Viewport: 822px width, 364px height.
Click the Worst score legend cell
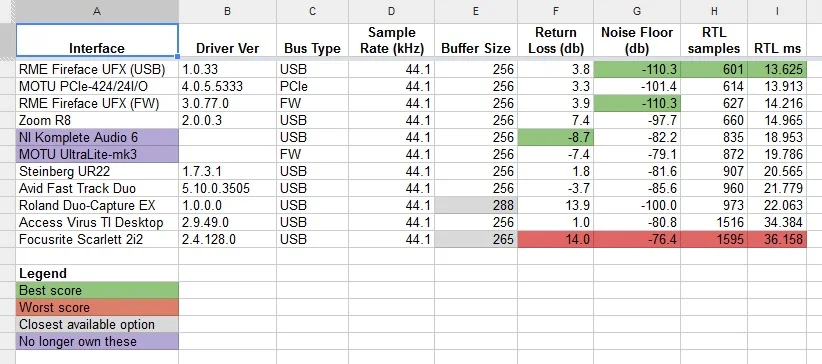pos(97,307)
